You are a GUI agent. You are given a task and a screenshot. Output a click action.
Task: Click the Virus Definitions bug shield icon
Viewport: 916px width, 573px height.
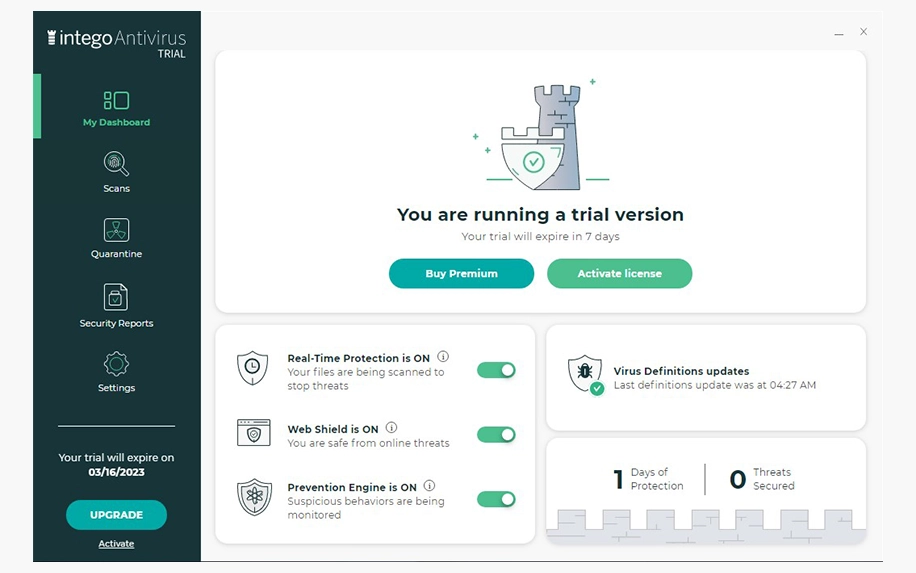click(585, 374)
